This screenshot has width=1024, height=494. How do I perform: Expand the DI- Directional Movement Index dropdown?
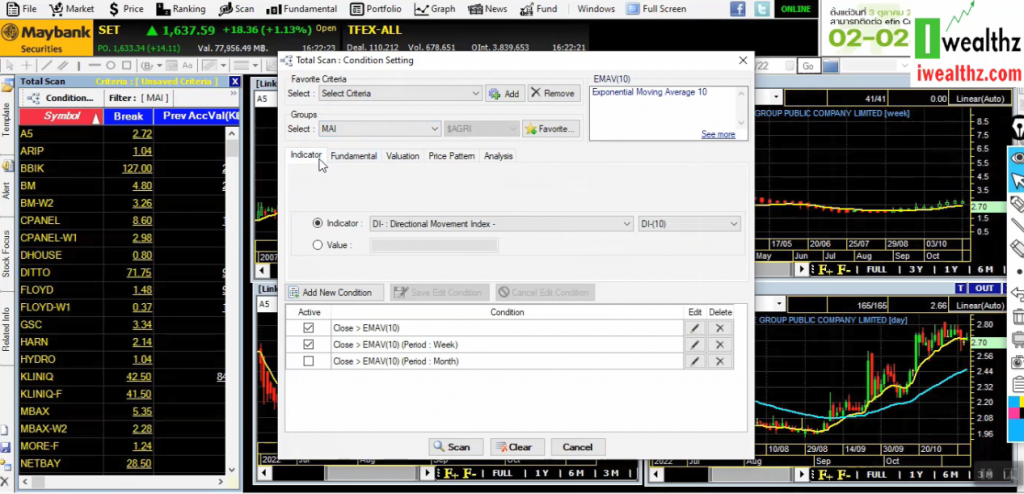coord(502,224)
